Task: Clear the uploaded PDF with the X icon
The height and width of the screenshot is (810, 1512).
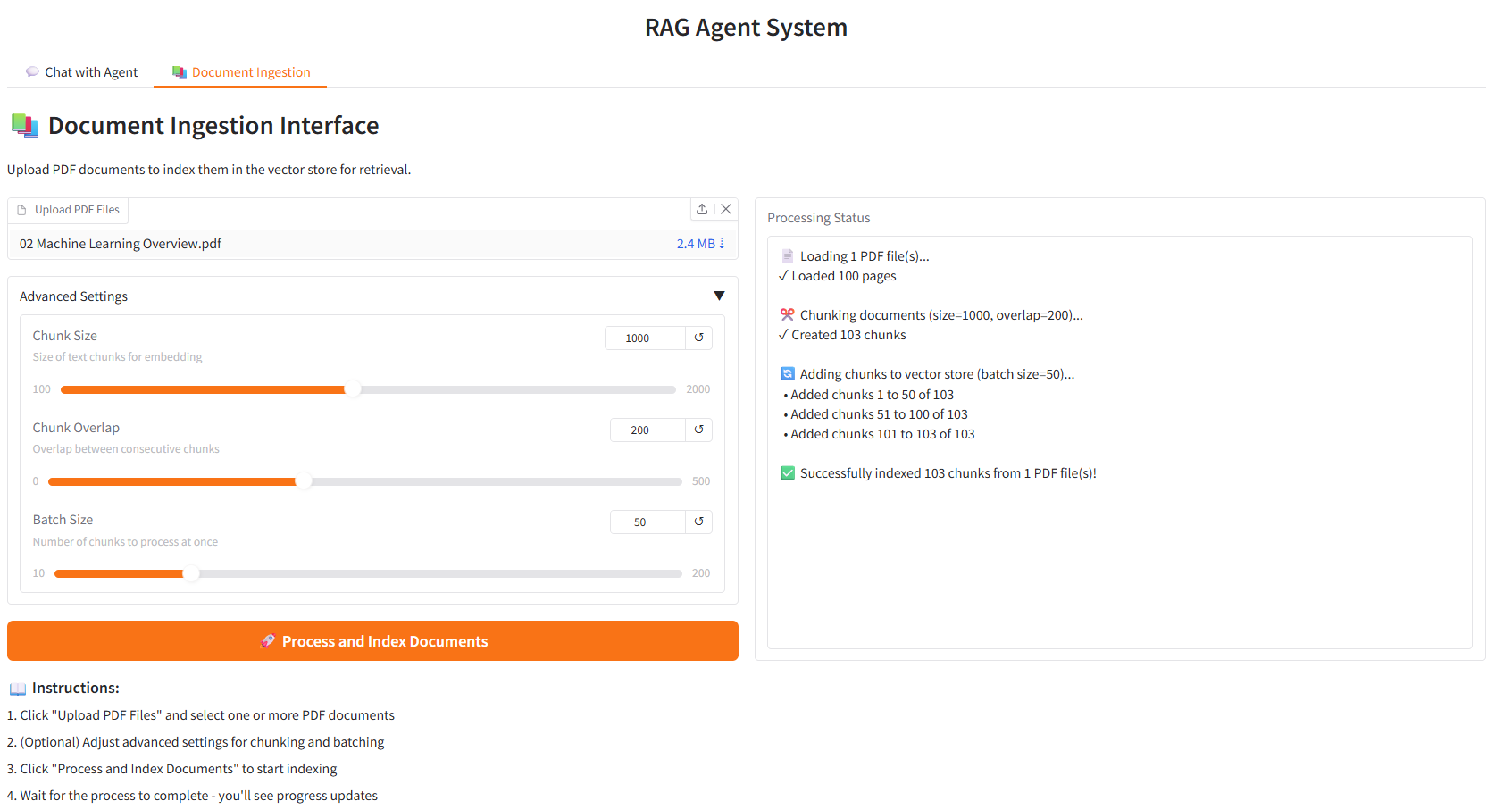Action: coord(726,209)
